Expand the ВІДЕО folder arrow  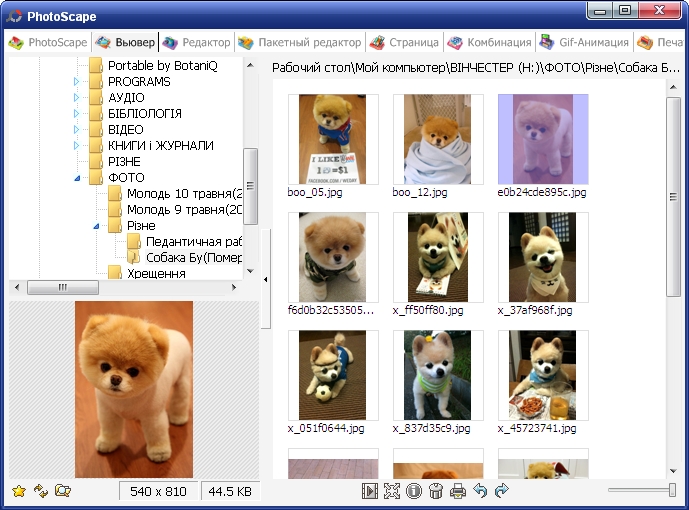pos(76,129)
